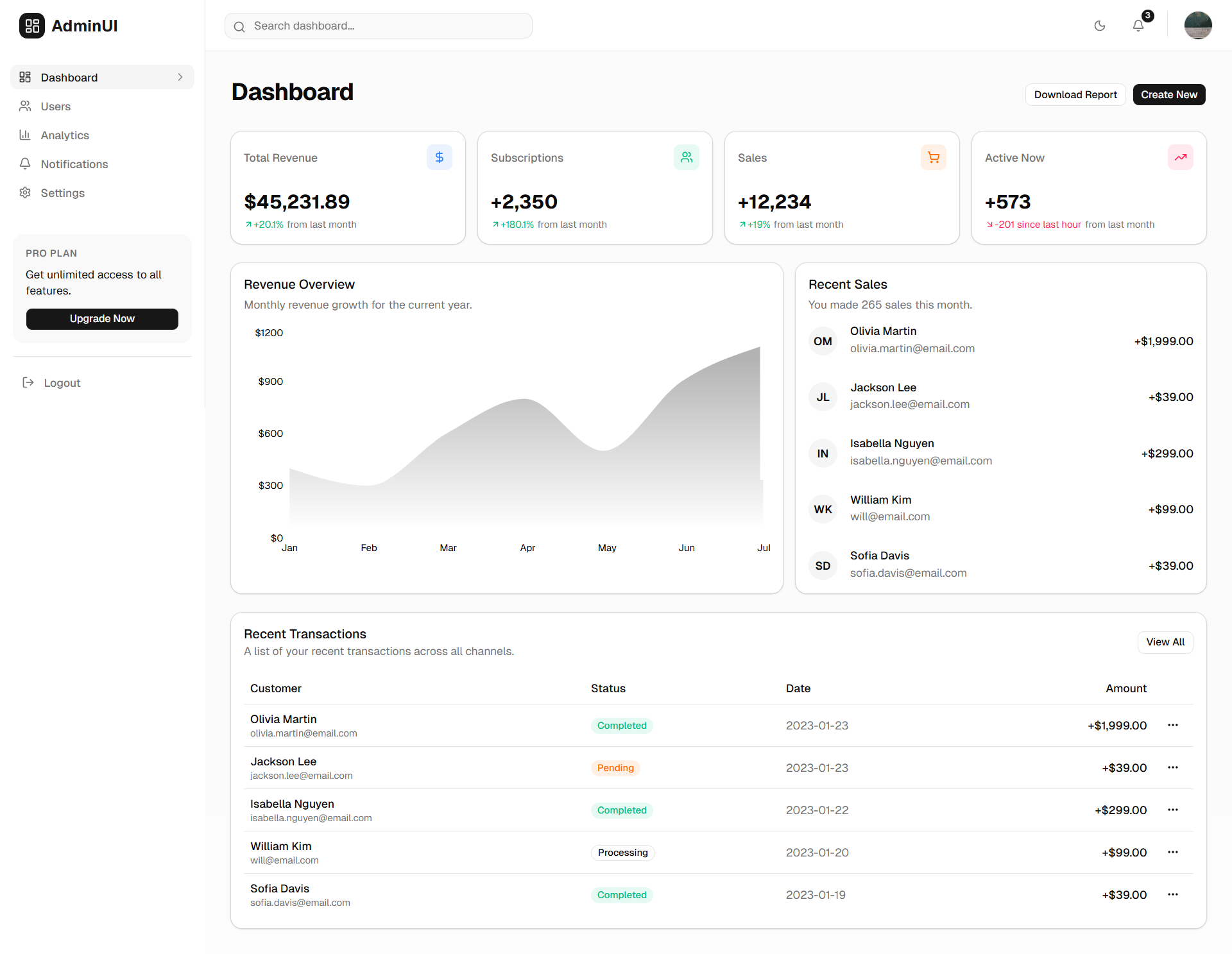Screen dimensions: 1232x954
Task: Open actions menu for William Kim transaction
Action: [x=1173, y=852]
